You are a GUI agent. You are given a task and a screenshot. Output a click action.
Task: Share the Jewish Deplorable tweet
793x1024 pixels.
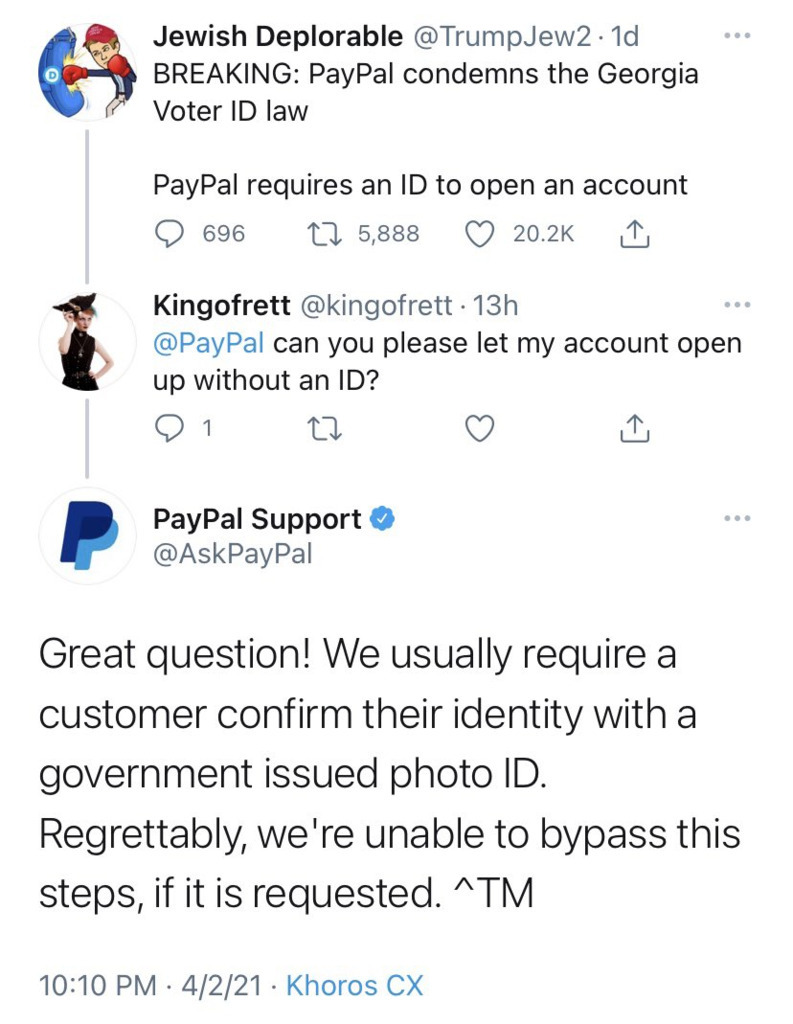634,234
